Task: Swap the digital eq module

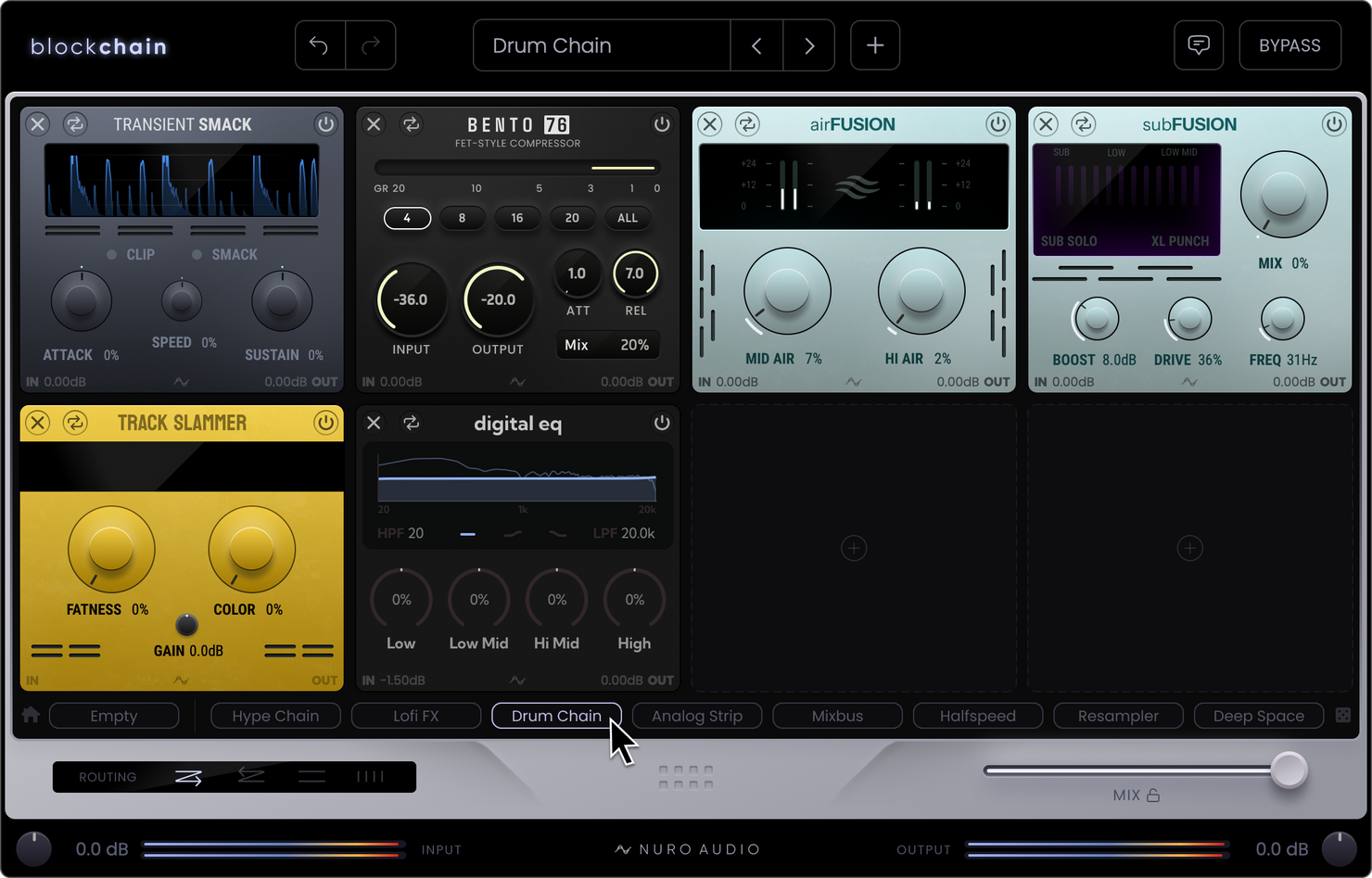Action: click(x=412, y=423)
